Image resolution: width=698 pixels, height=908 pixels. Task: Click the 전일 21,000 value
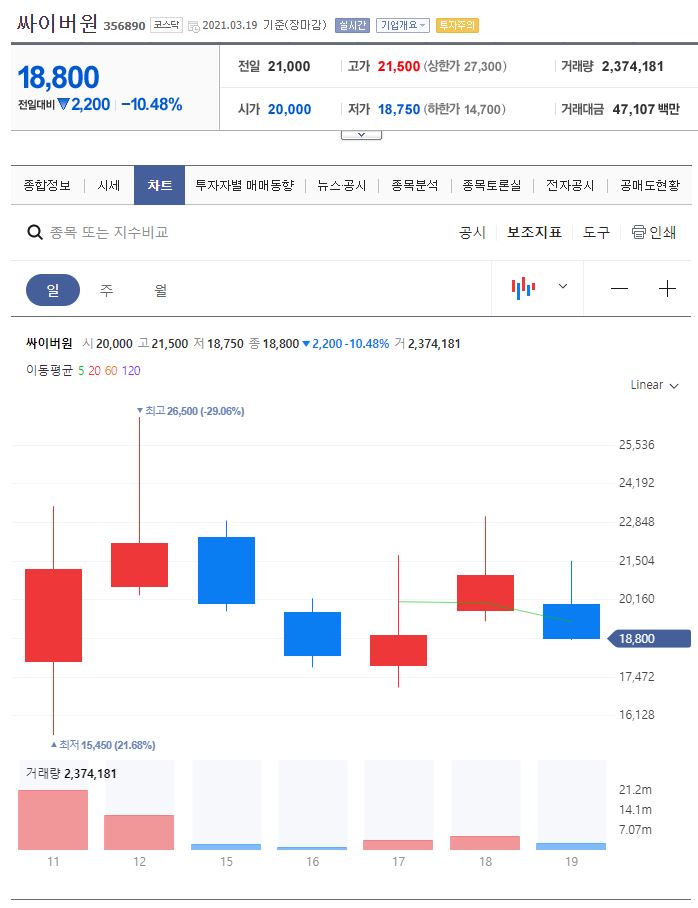289,66
